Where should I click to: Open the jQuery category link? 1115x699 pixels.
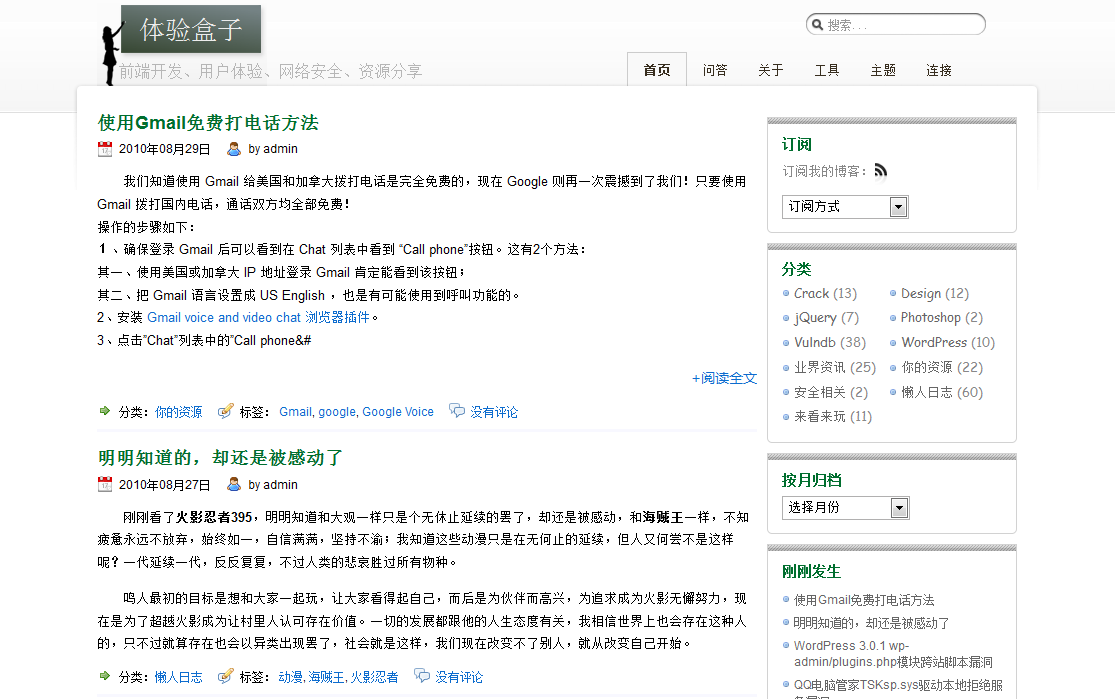click(815, 317)
